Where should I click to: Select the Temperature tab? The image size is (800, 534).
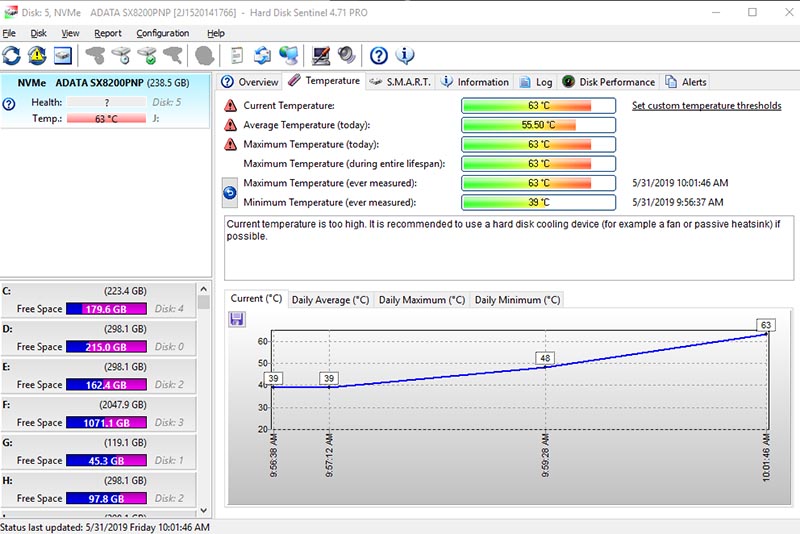(x=324, y=81)
